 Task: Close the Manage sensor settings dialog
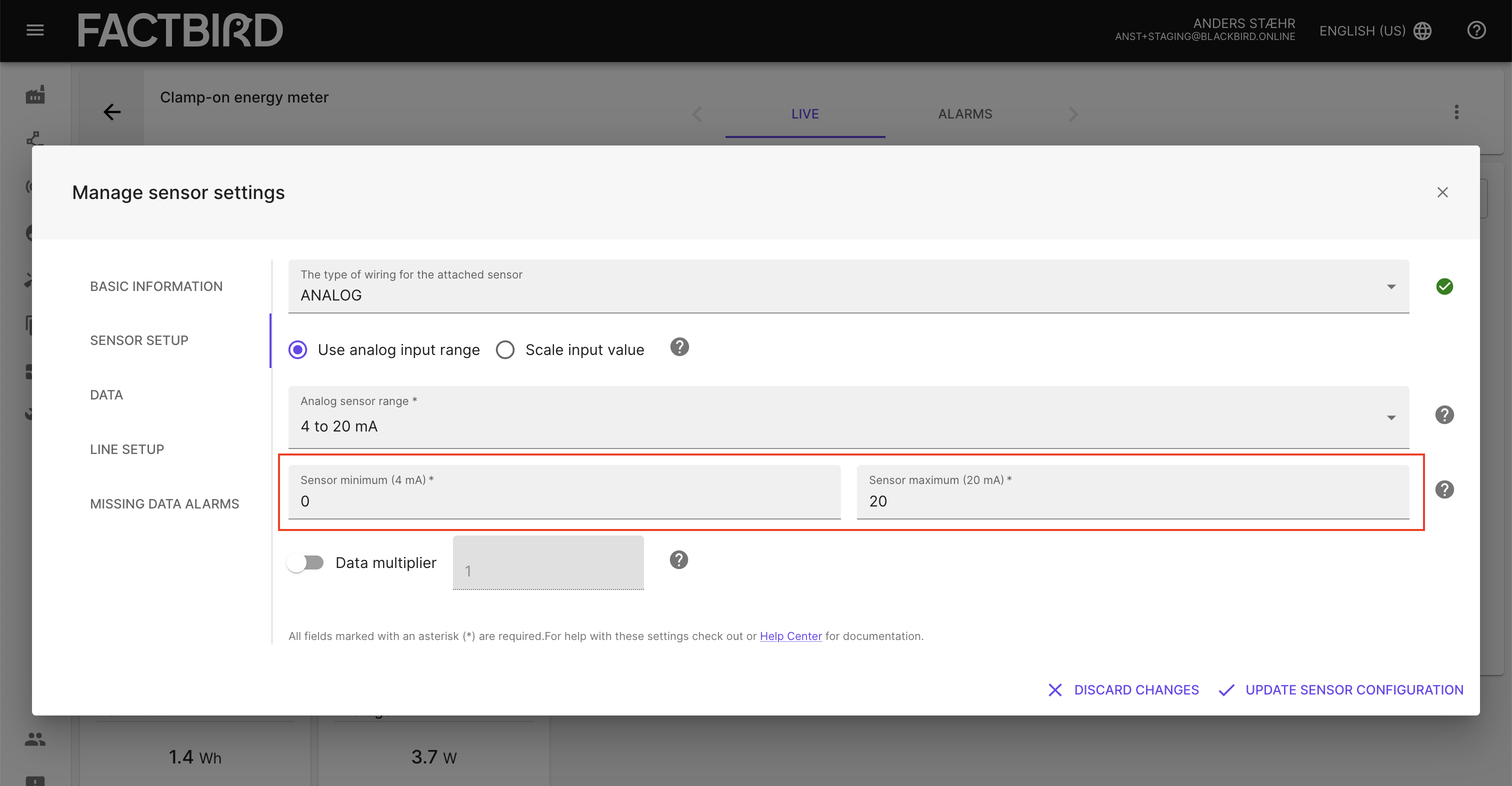tap(1442, 192)
